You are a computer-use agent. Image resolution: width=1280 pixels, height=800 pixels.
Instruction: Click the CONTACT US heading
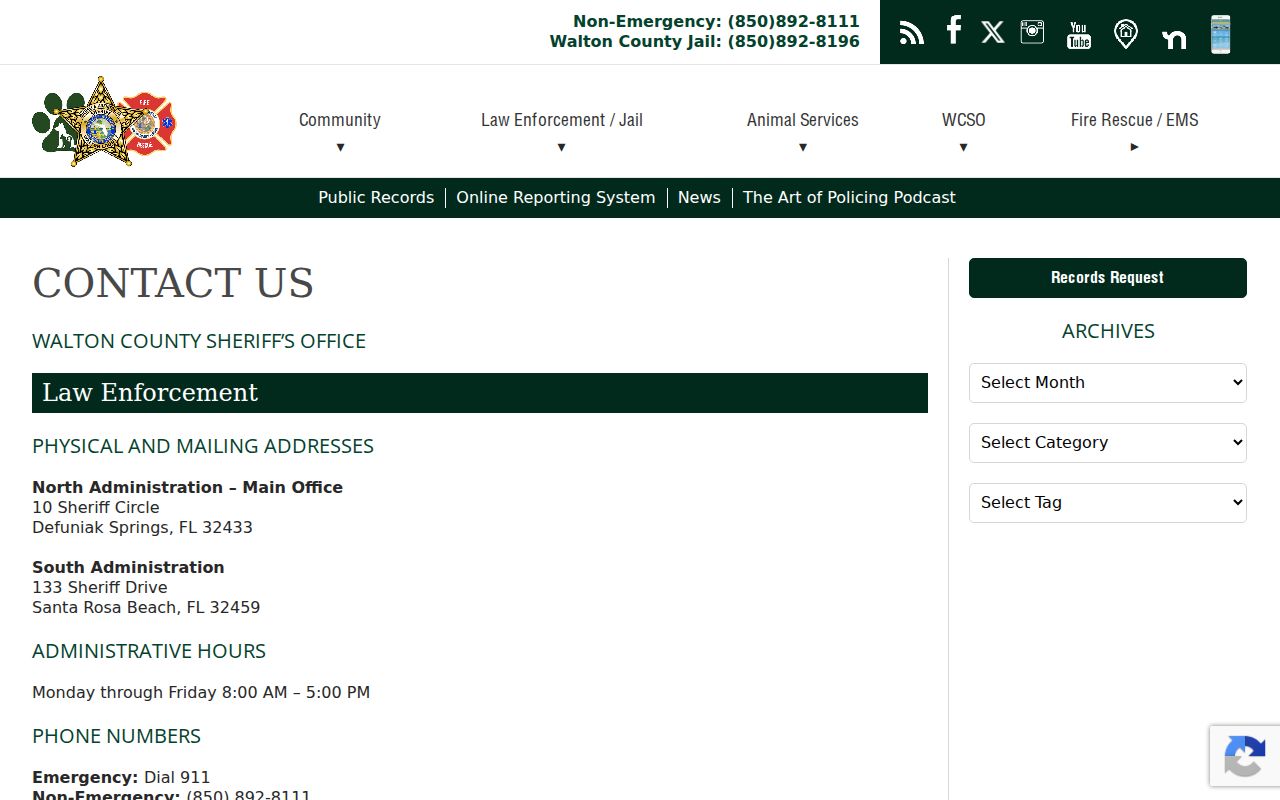click(x=173, y=283)
